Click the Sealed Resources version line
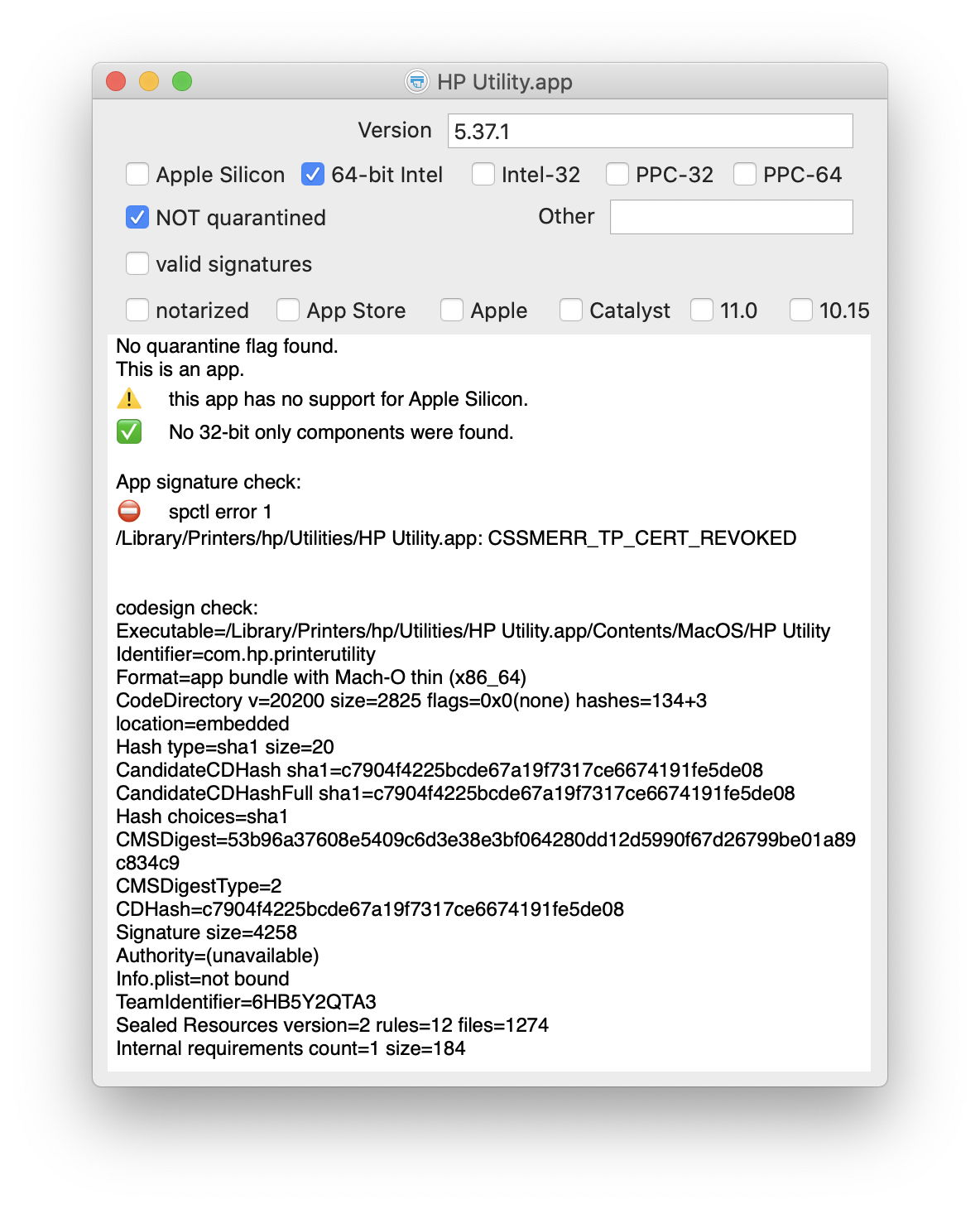 [x=333, y=1025]
